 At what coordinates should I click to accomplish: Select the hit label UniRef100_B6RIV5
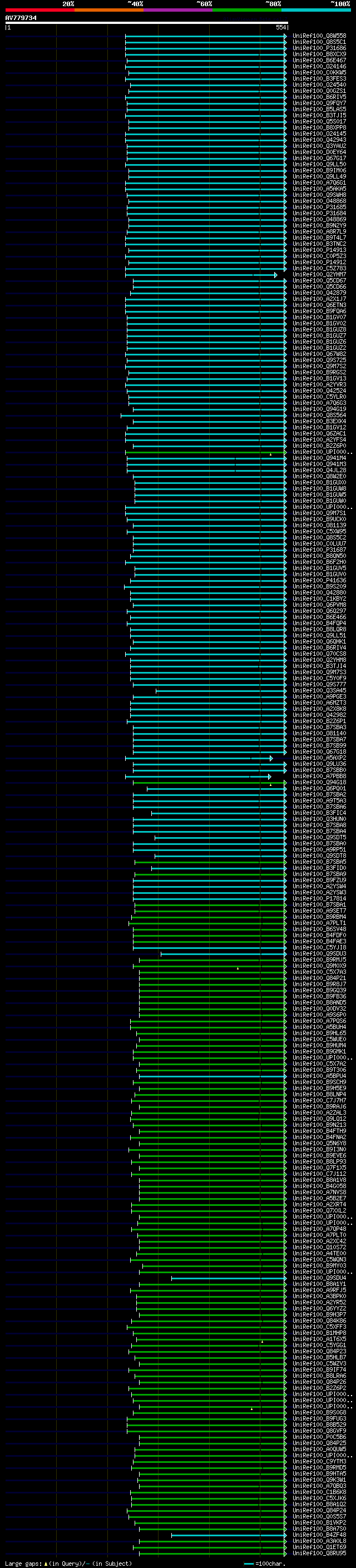(319, 97)
